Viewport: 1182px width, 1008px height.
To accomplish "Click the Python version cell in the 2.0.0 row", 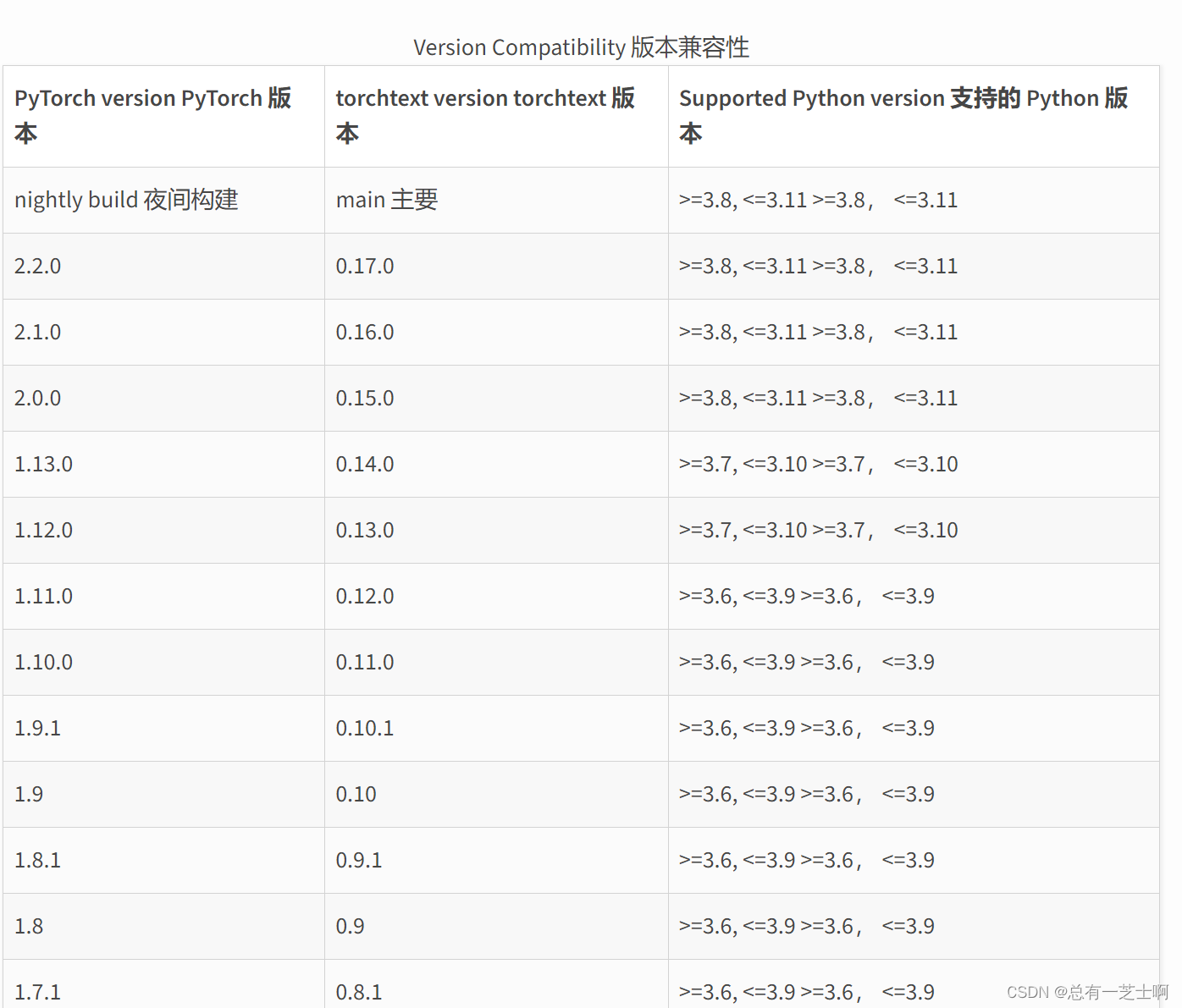I will pos(914,399).
